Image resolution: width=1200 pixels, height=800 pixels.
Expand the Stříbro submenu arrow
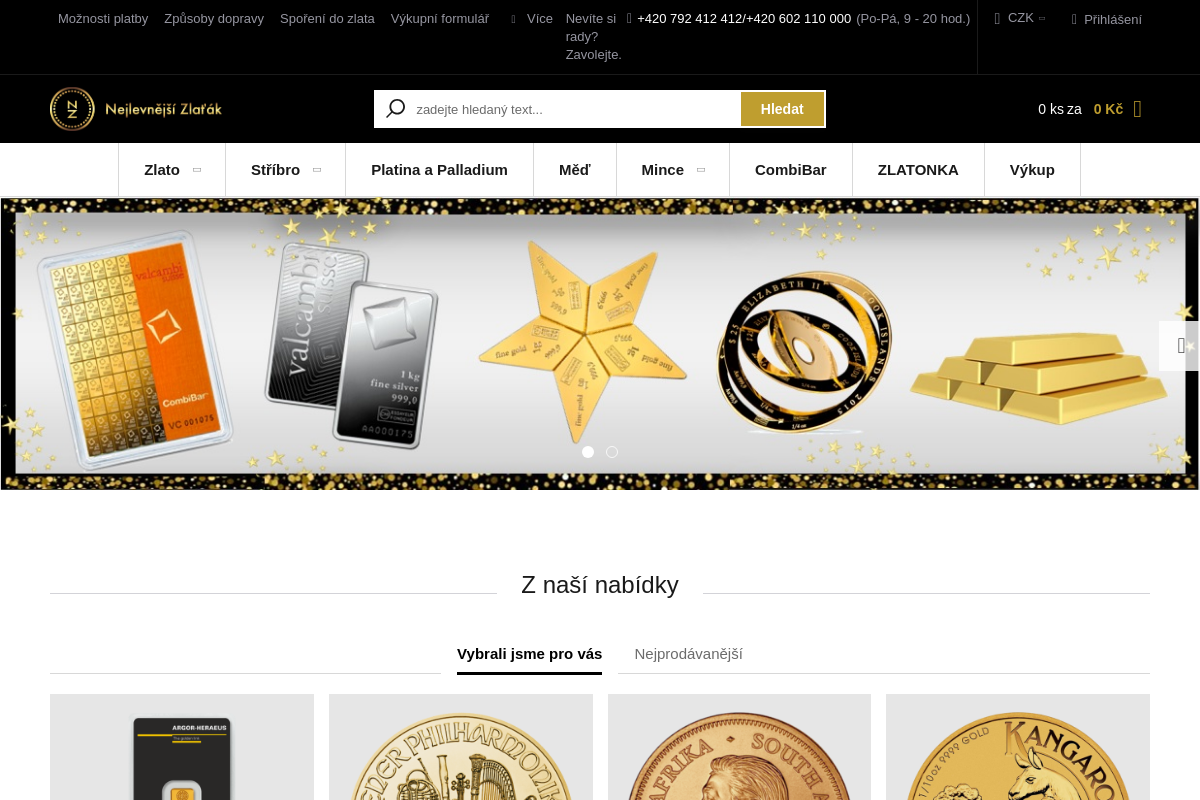(317, 170)
